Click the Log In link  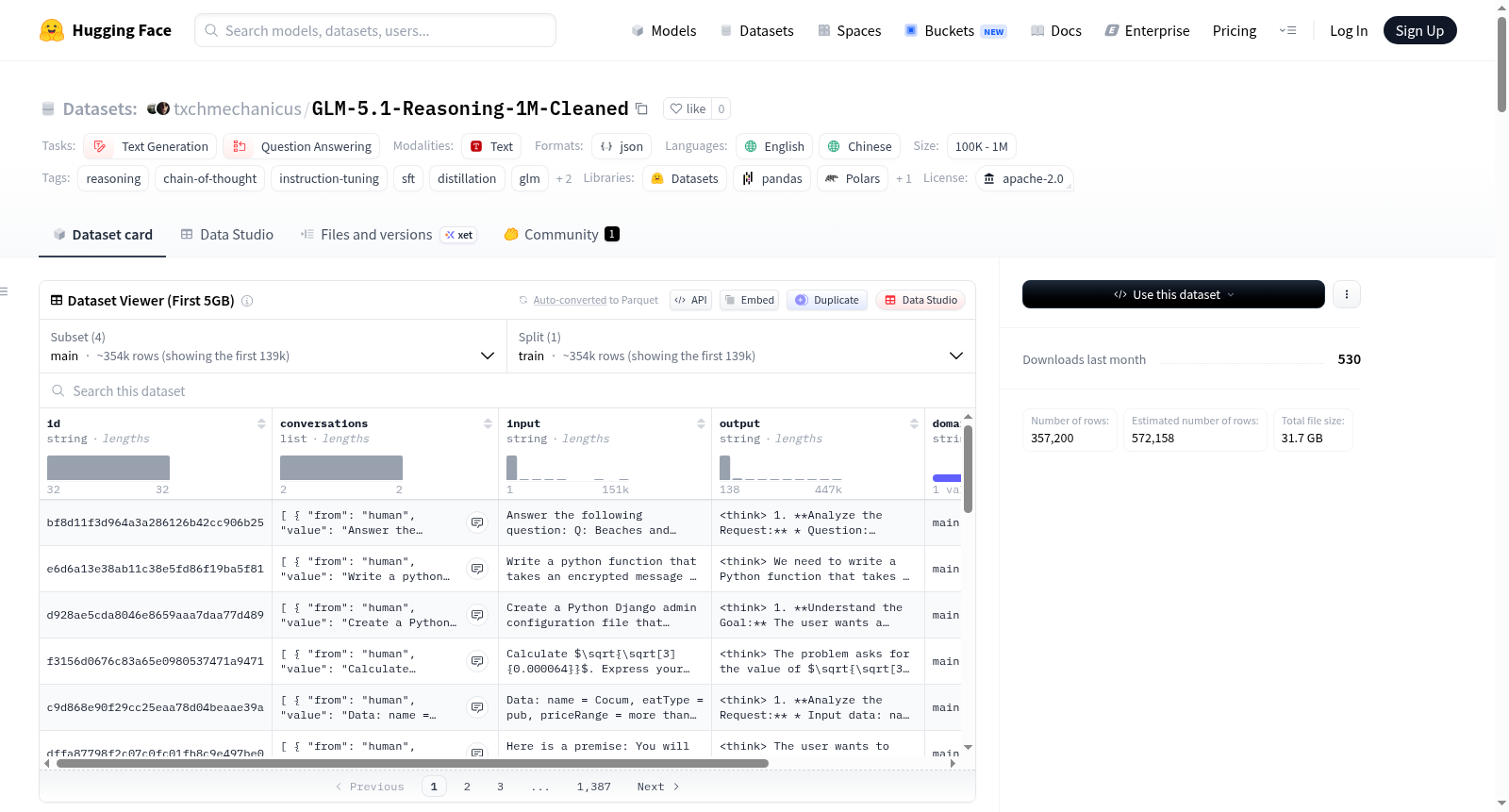click(x=1349, y=30)
